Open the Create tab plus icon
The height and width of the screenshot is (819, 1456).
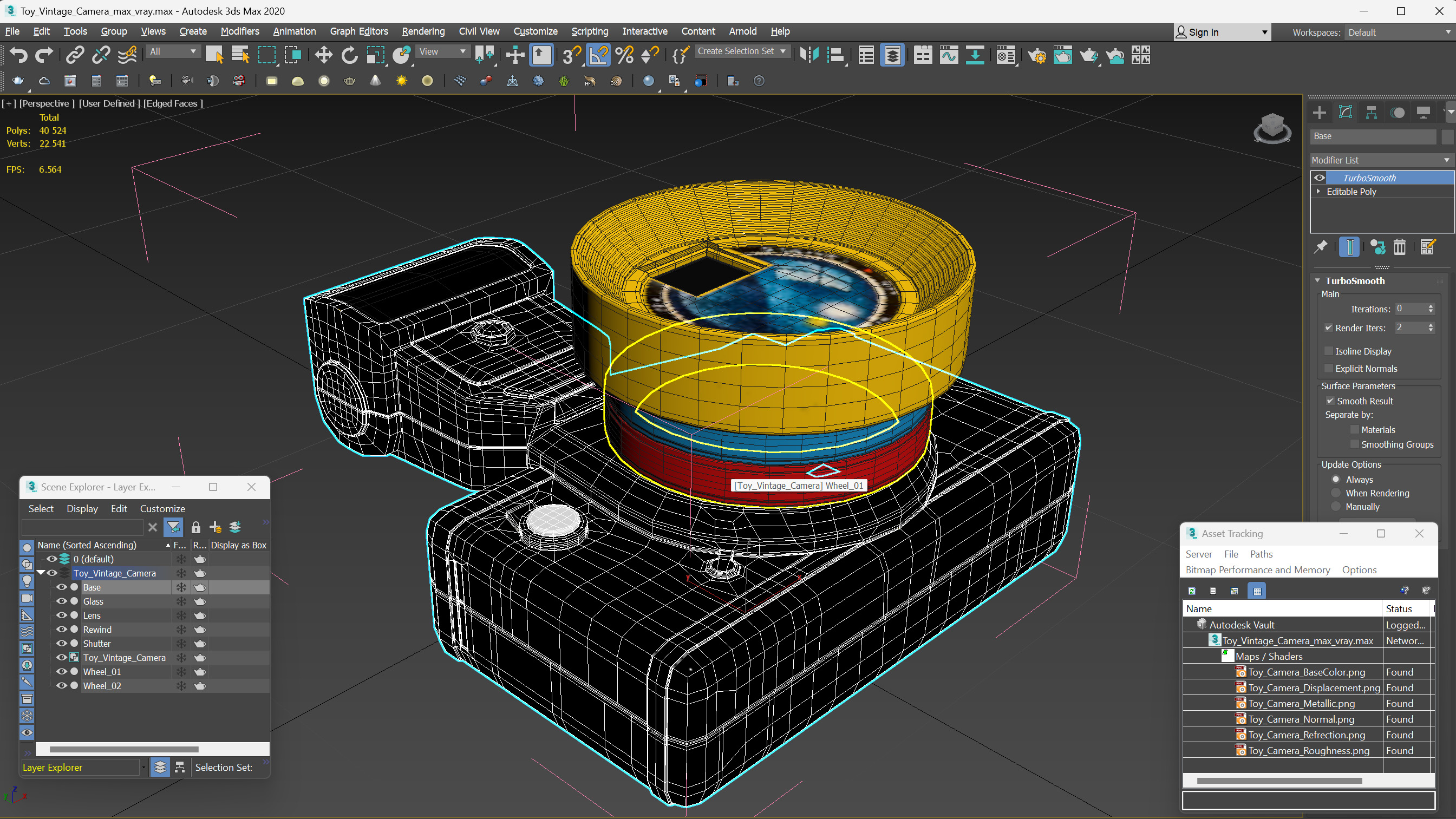(1319, 113)
